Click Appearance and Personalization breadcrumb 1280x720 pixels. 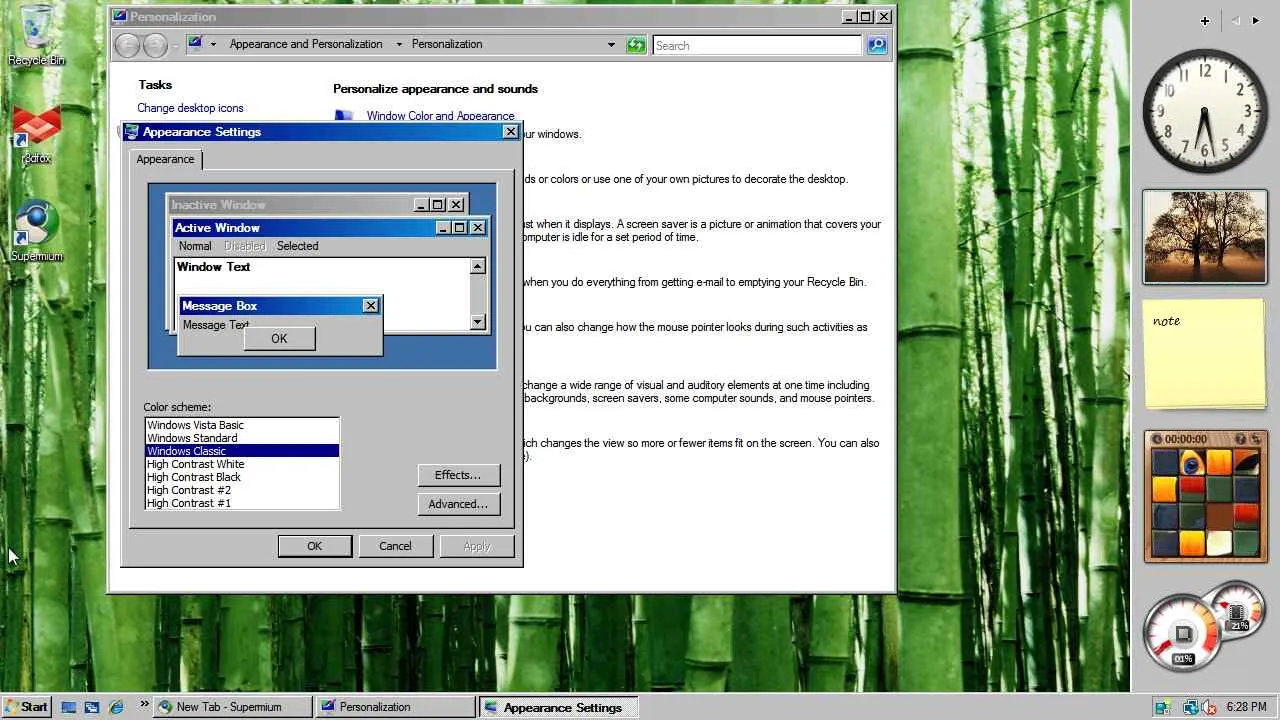[x=306, y=44]
